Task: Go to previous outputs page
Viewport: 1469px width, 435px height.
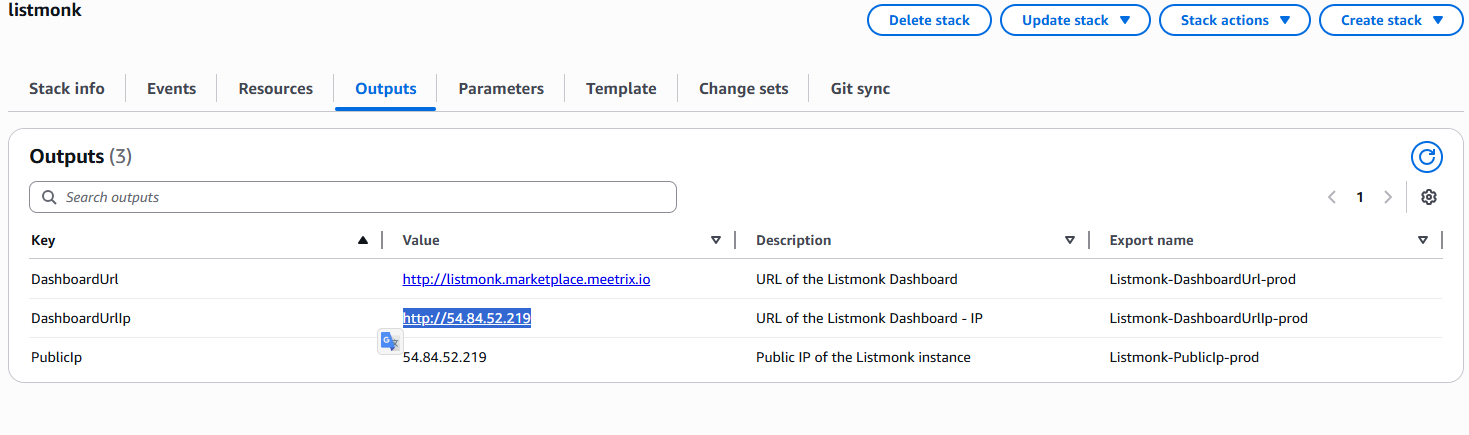Action: tap(1332, 197)
